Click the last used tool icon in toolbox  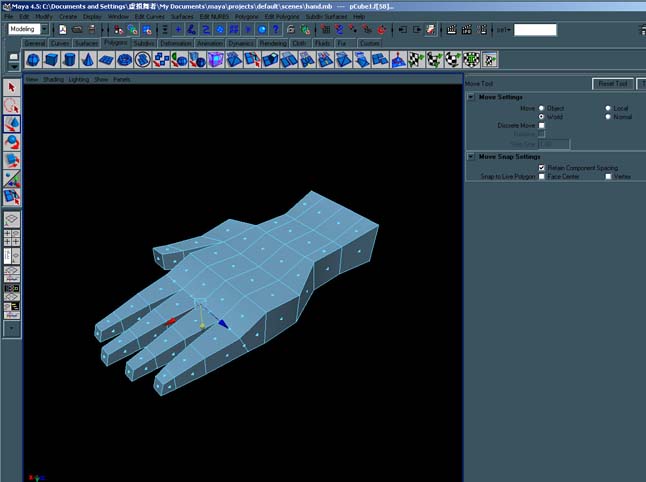click(x=12, y=197)
